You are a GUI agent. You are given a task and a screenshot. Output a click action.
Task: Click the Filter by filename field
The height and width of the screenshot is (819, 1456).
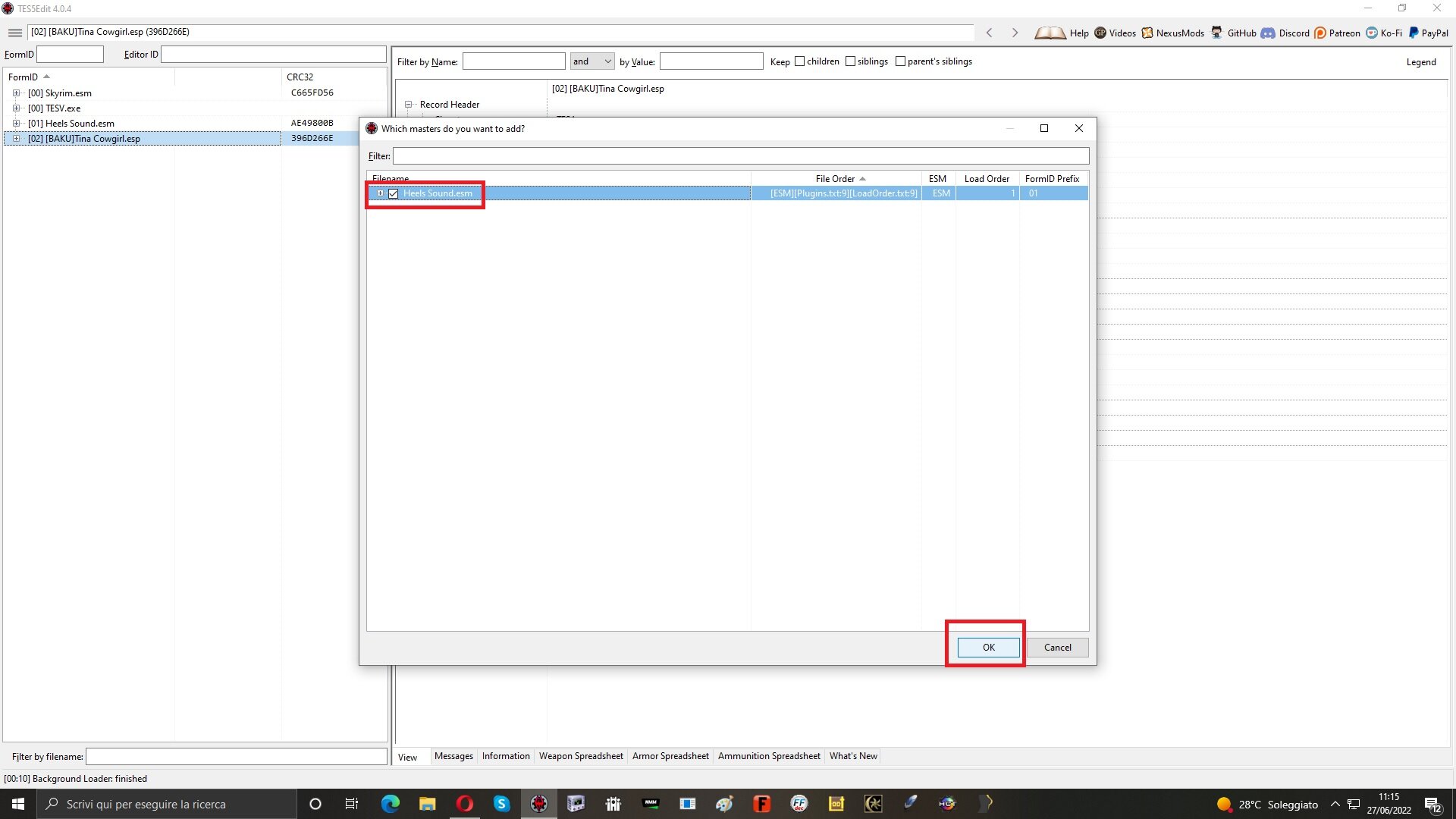coord(237,757)
